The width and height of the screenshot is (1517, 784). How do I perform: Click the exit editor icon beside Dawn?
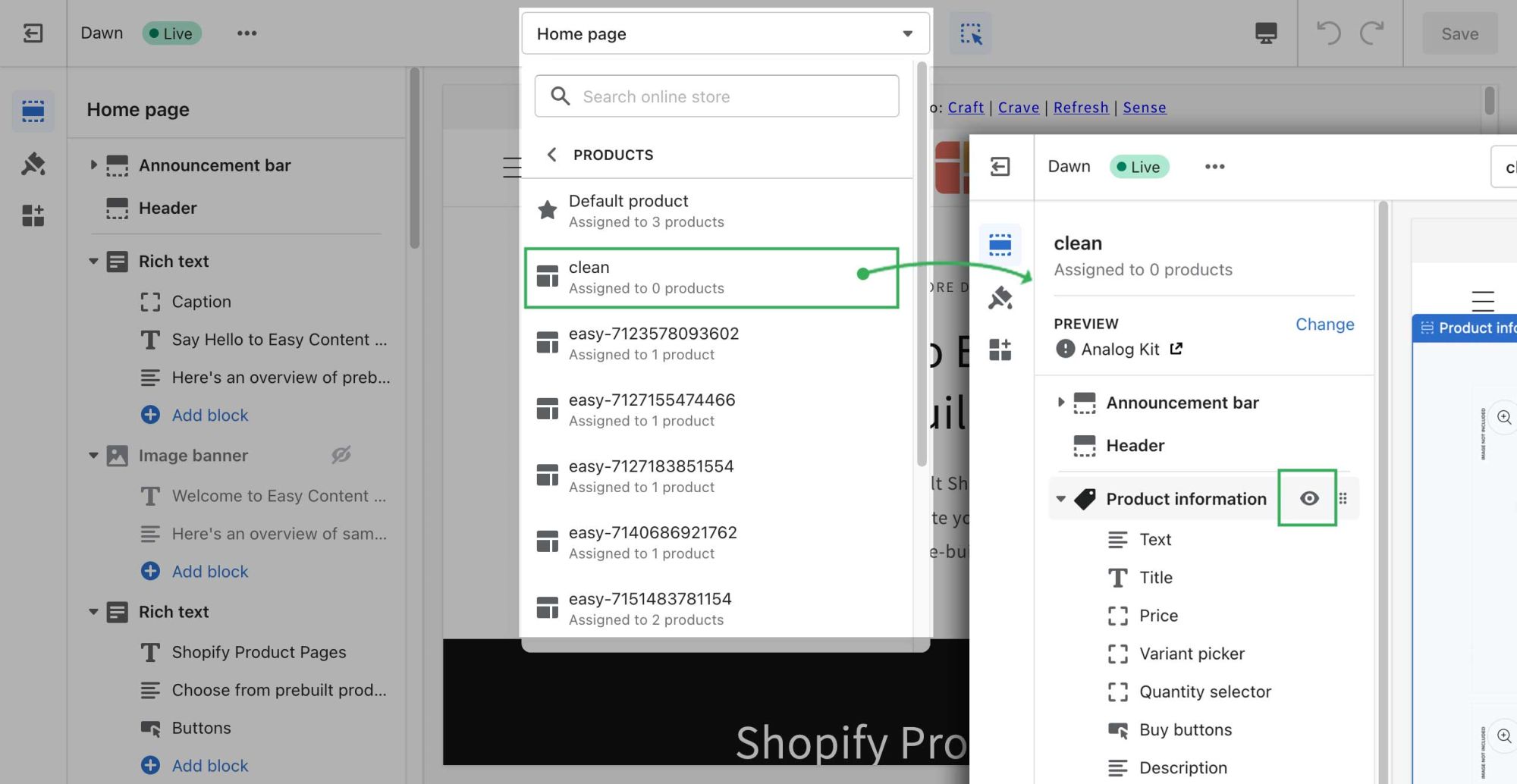(33, 33)
